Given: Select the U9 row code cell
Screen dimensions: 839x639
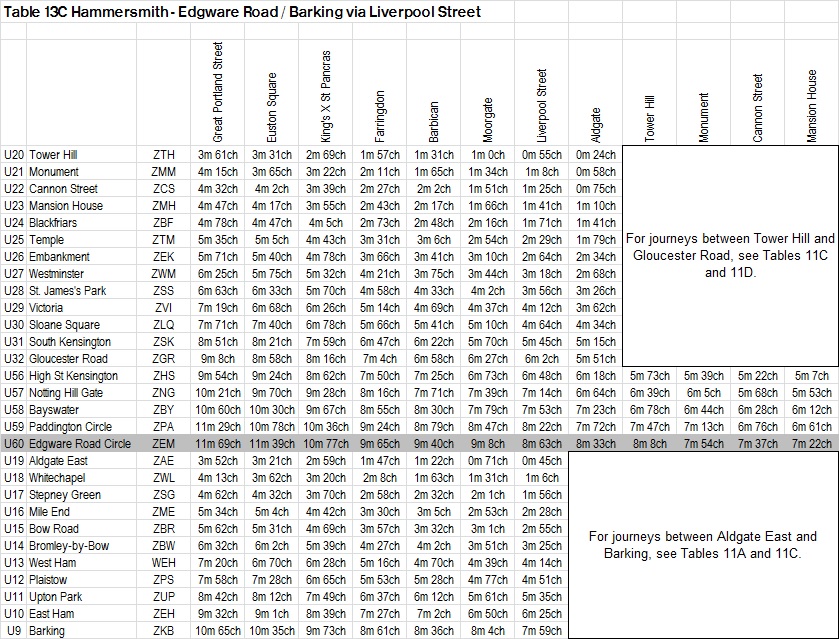Looking at the screenshot, I should 14,631.
